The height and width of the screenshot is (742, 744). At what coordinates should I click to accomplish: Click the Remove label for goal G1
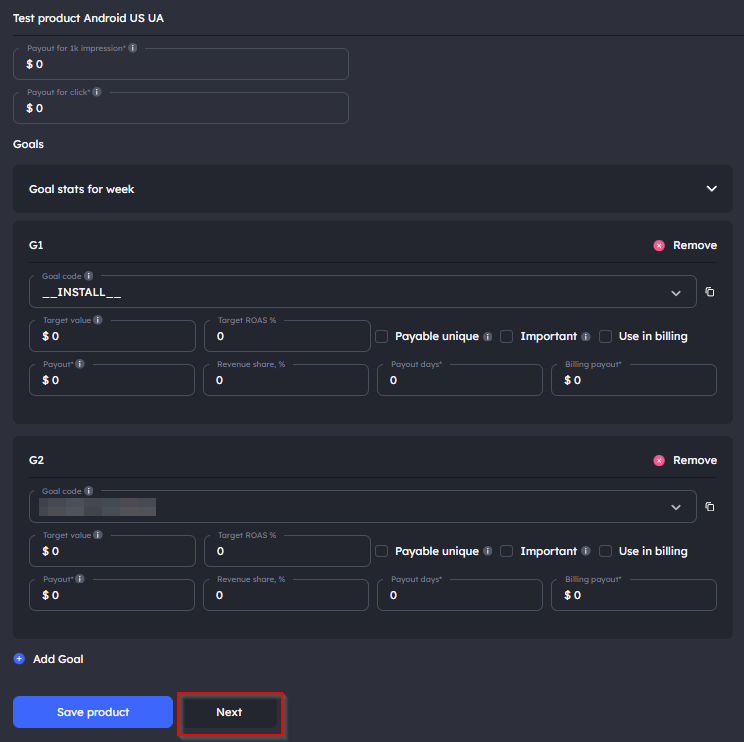tap(695, 245)
